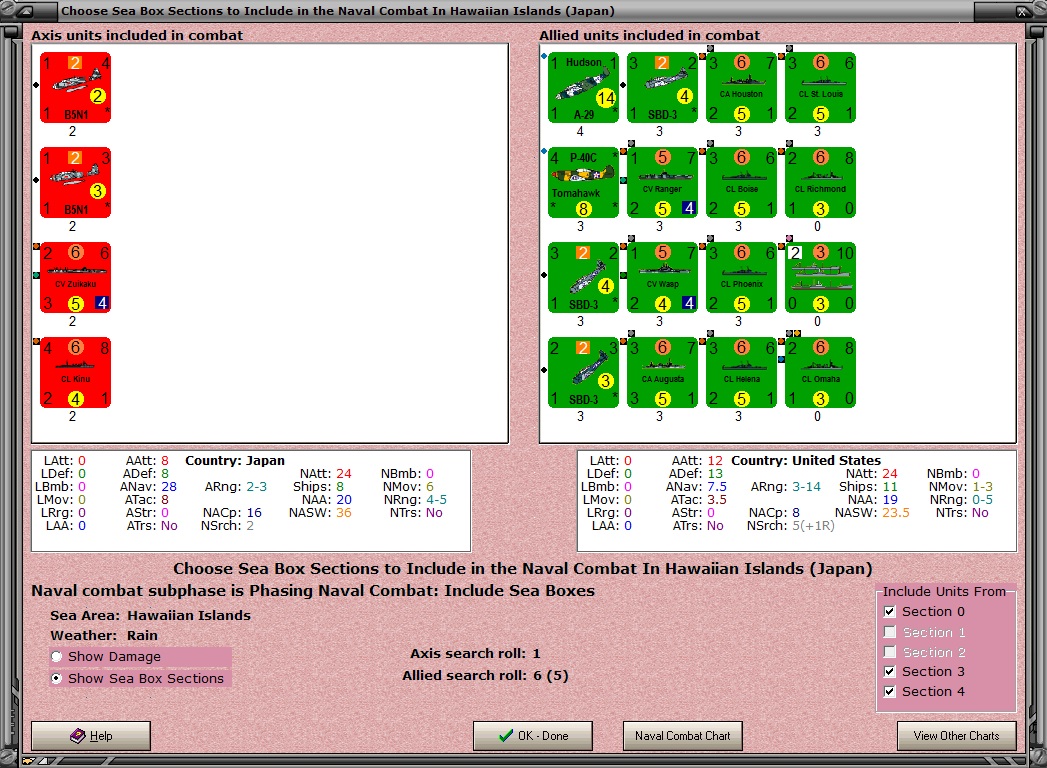Click the United States 'NSrch: 5(+1R)' value
The image size is (1047, 768).
[x=791, y=526]
